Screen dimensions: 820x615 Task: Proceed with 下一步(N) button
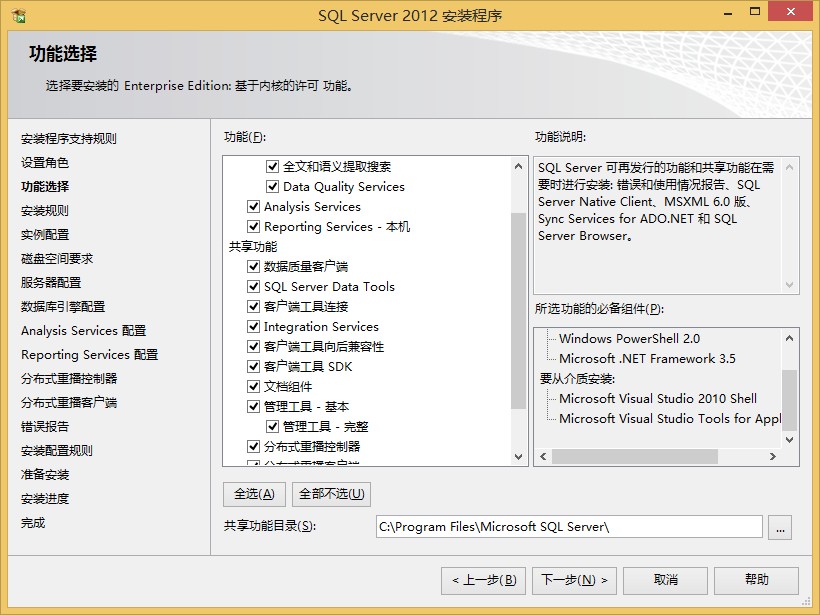coord(574,580)
